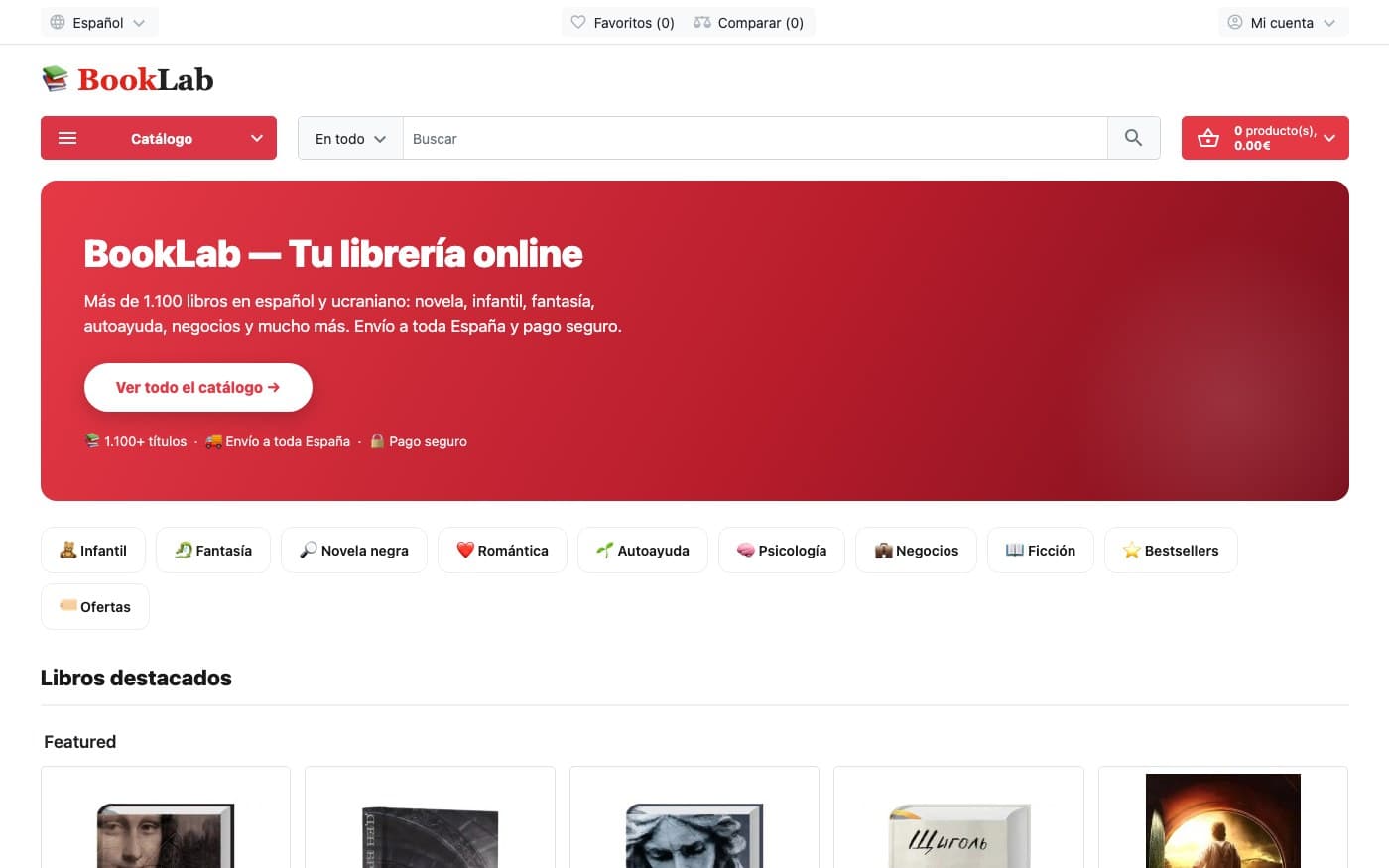Open the Psicología category chip

(x=782, y=550)
